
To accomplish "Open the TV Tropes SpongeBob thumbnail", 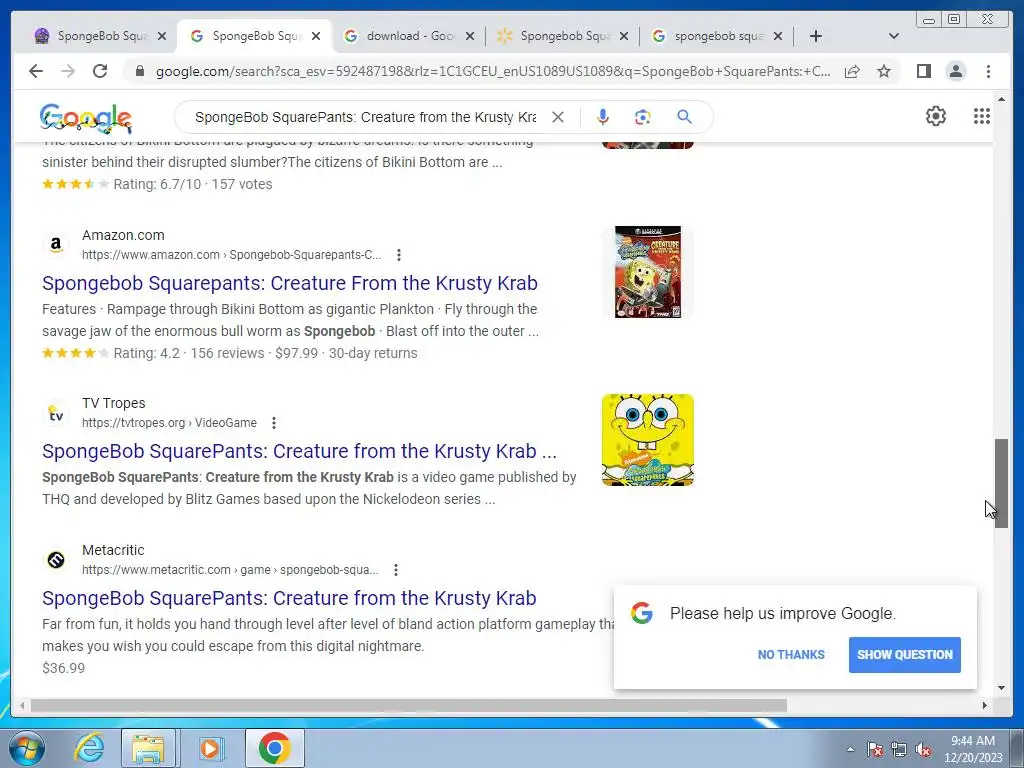I will [x=647, y=440].
